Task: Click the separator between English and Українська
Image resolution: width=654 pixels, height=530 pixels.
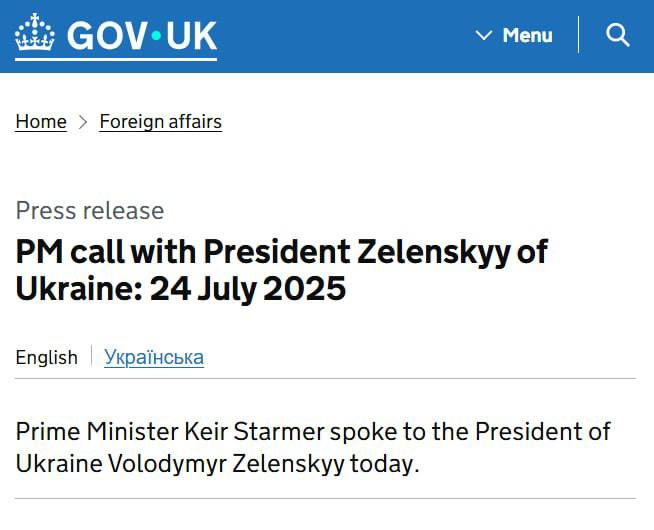Action: click(91, 355)
